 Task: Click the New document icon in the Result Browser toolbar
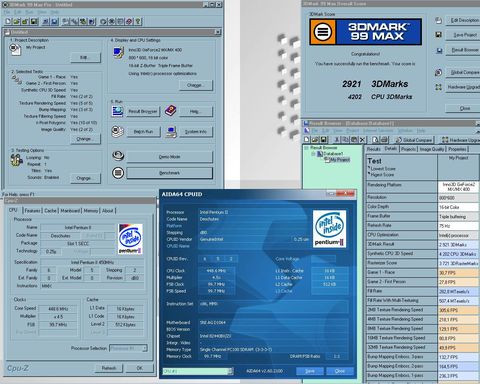[x=307, y=139]
